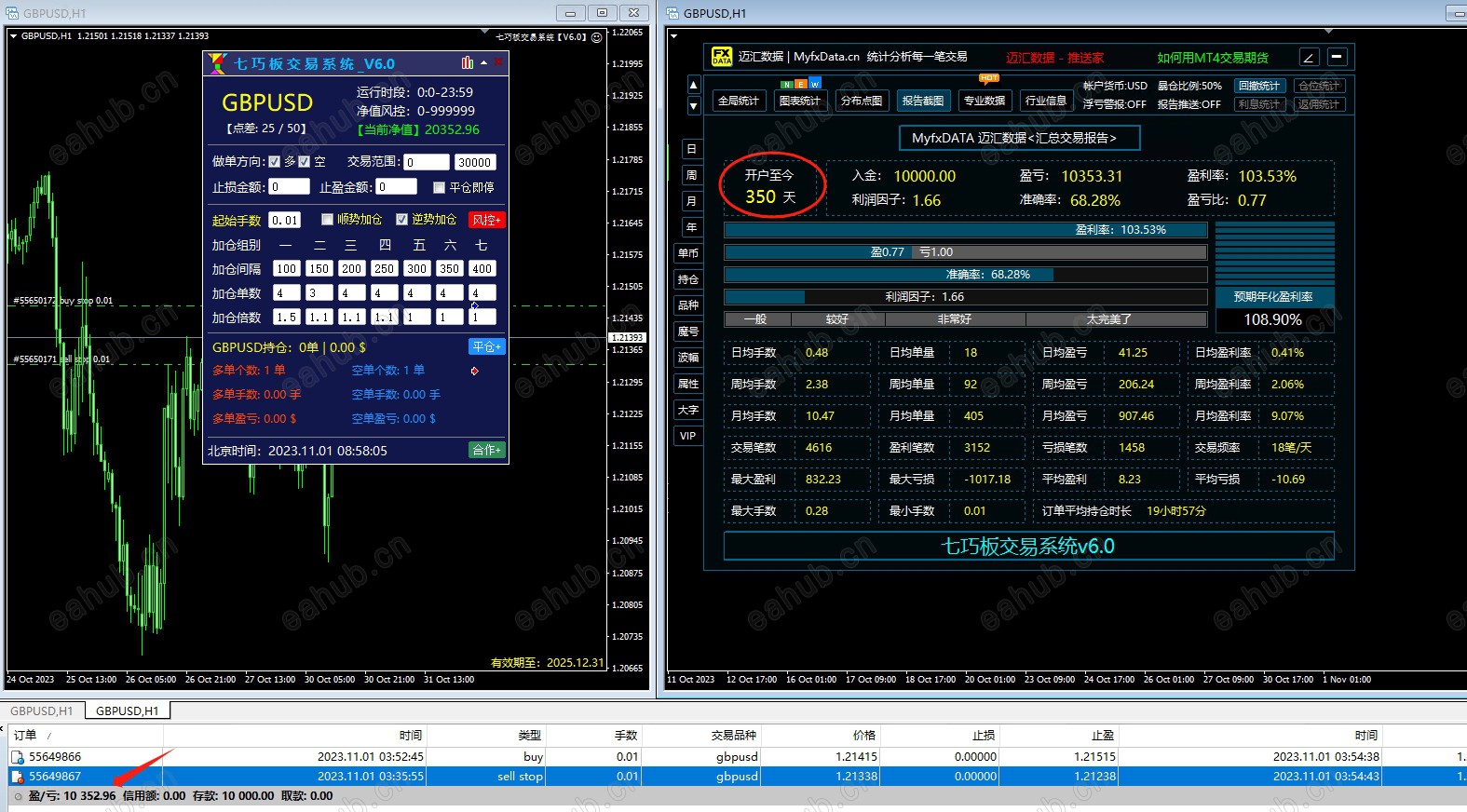Screen dimensions: 1467x812
Task: Select 魔号 in MyfxData sidebar
Action: click(x=688, y=332)
